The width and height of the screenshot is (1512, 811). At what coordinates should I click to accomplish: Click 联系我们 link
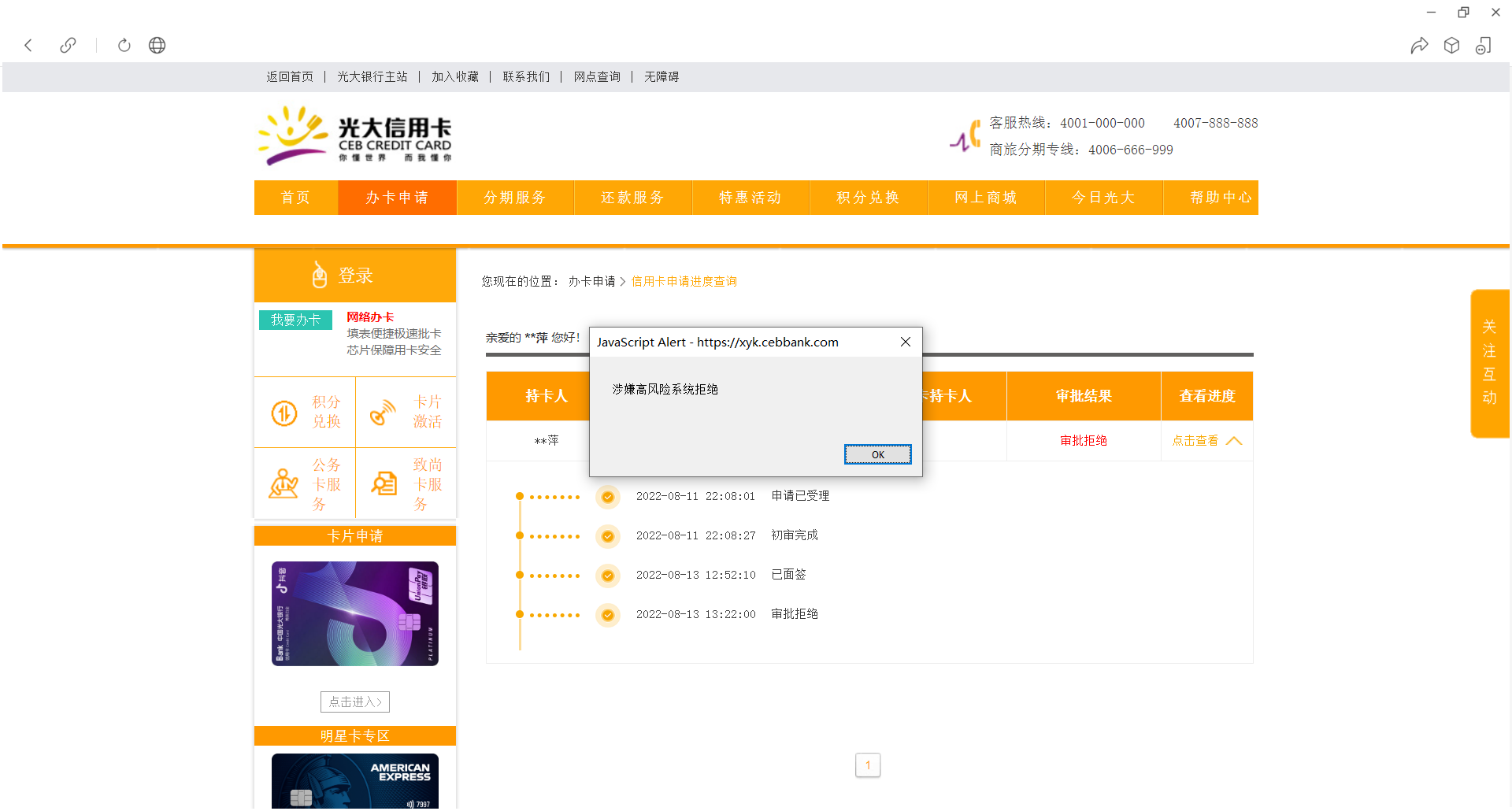pyautogui.click(x=526, y=76)
